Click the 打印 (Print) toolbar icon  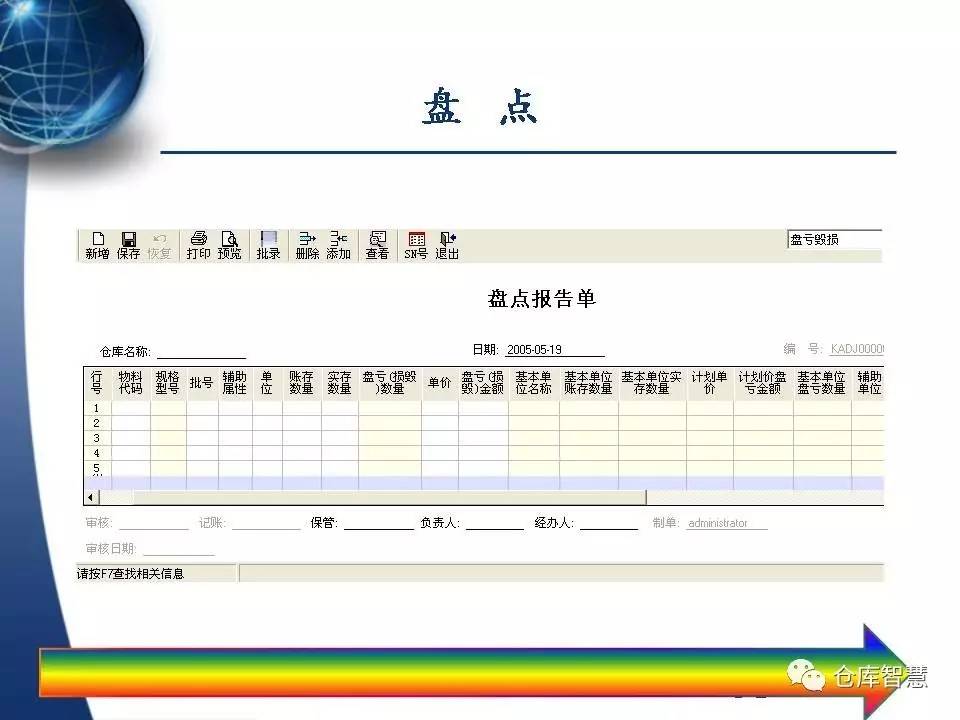click(x=199, y=245)
